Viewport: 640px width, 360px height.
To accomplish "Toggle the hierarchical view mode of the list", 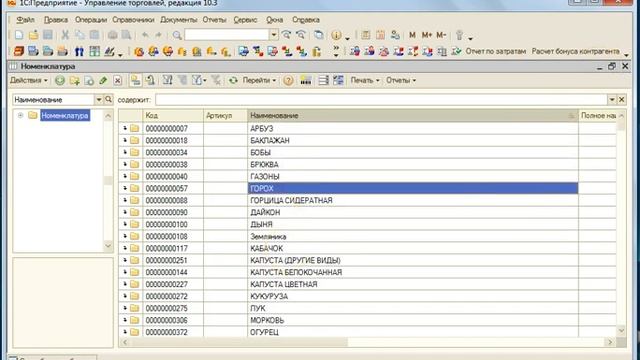I will [x=136, y=80].
